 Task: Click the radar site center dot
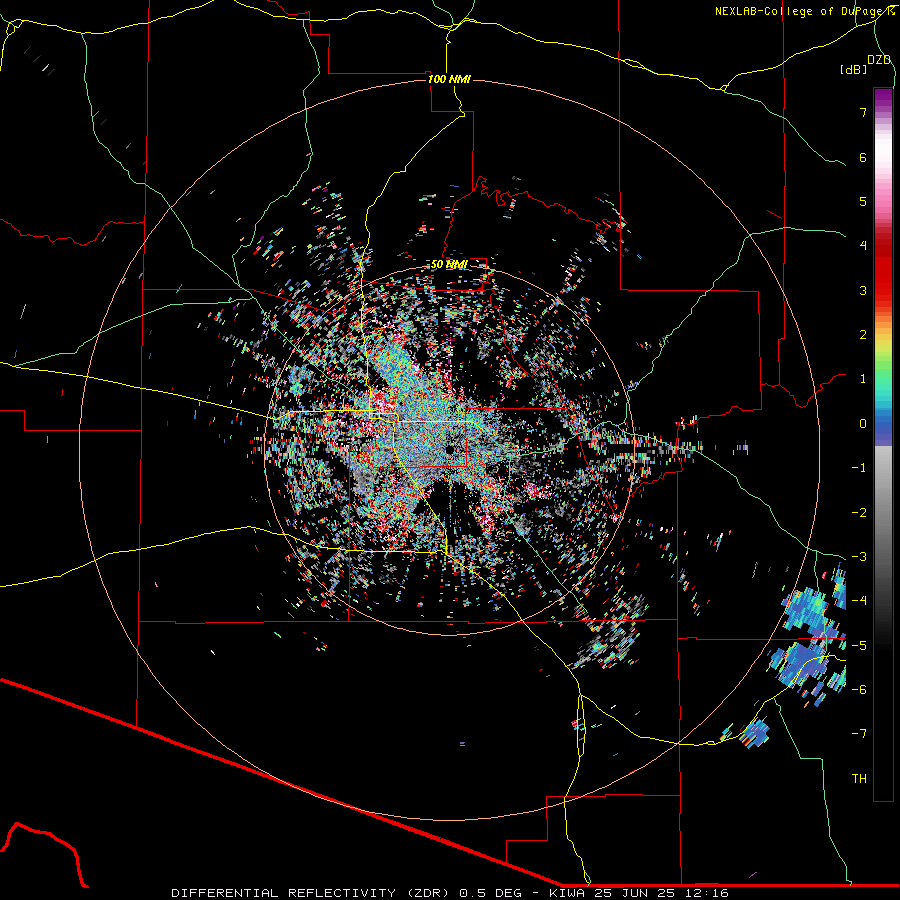click(x=449, y=450)
